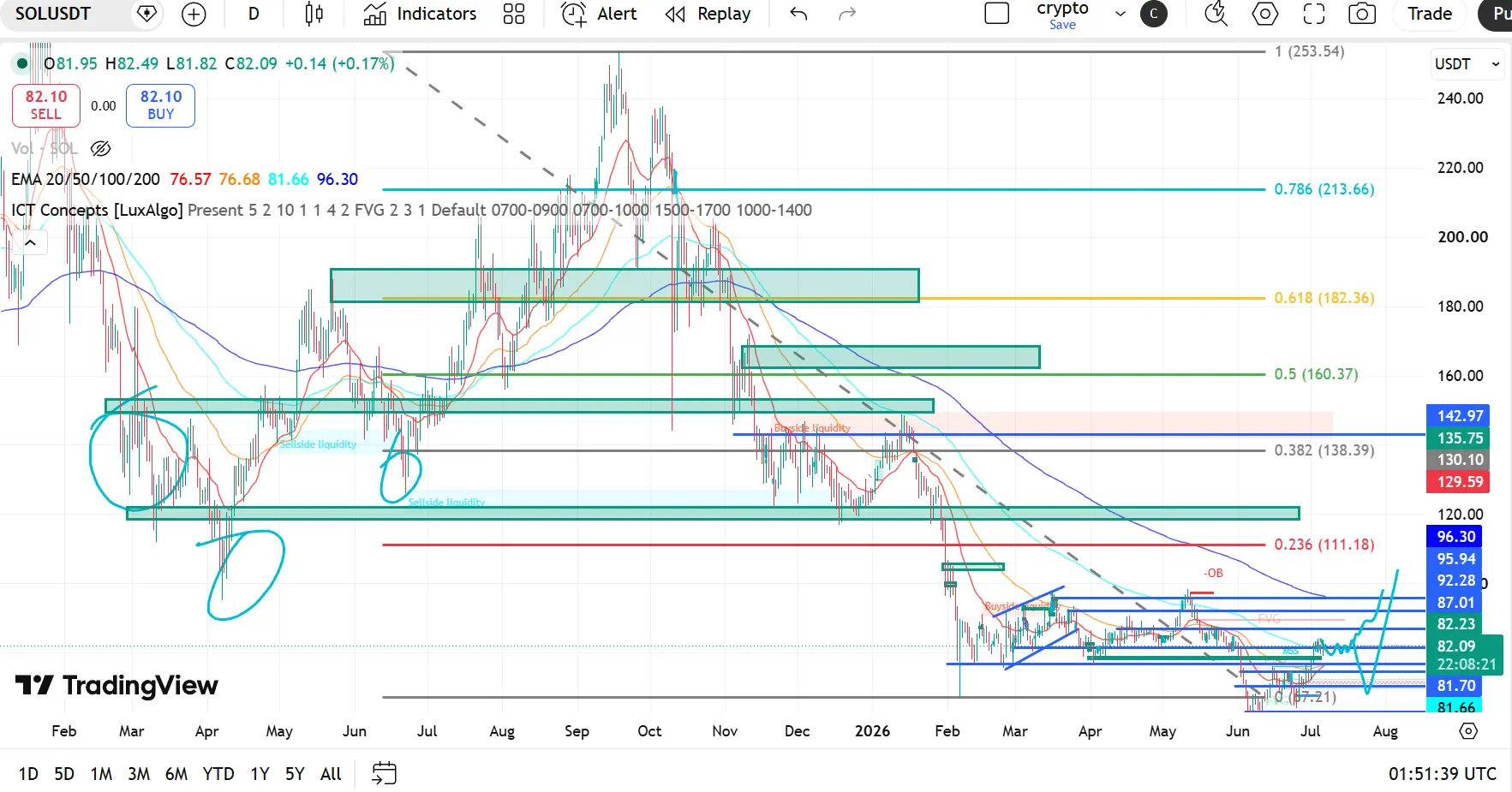
Task: Select the EMA 20/50/100/200 indicator legend
Action: click(86, 179)
